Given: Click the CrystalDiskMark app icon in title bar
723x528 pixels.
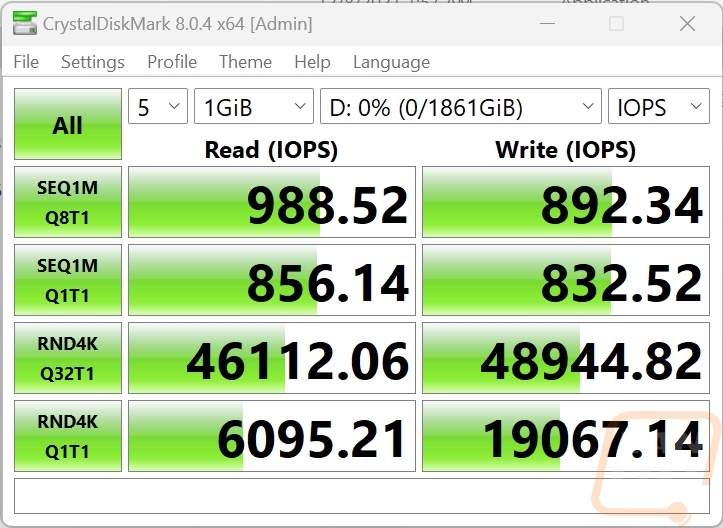Looking at the screenshot, I should (25, 24).
